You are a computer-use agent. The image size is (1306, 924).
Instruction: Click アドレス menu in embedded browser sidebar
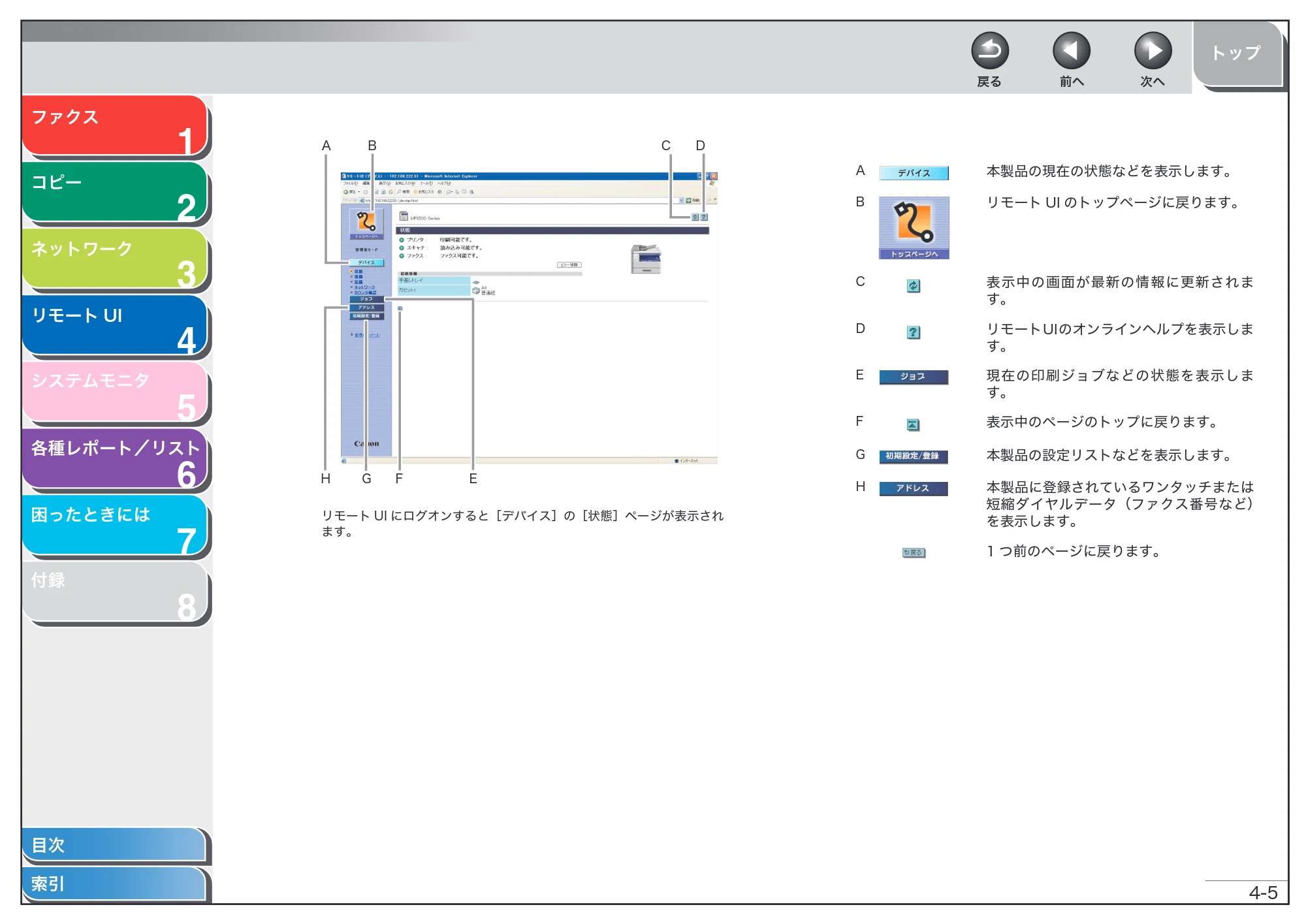(x=366, y=308)
